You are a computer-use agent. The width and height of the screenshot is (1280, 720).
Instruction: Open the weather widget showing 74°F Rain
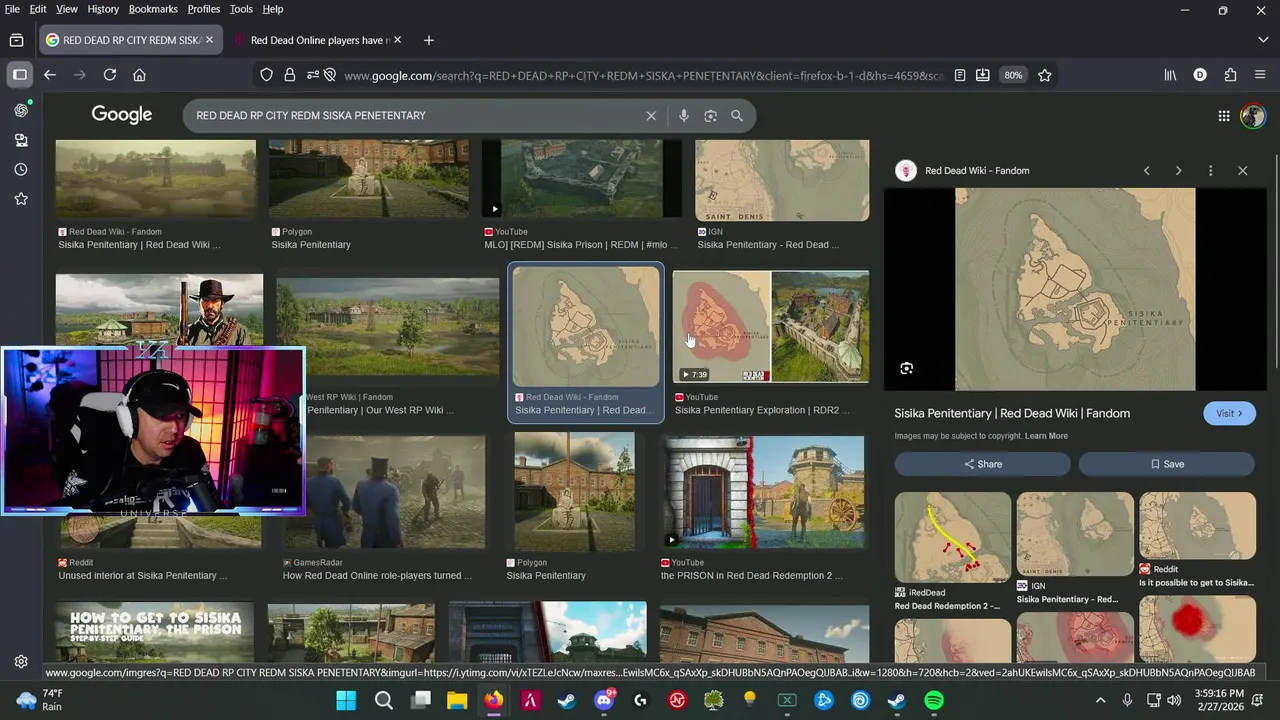point(40,700)
